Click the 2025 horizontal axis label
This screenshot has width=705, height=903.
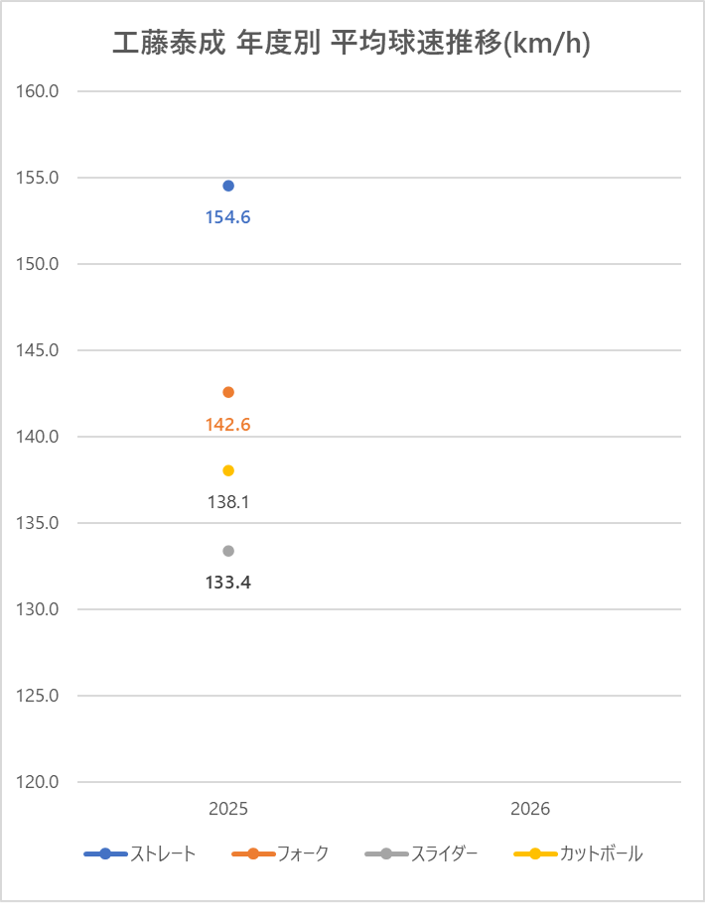pos(228,808)
